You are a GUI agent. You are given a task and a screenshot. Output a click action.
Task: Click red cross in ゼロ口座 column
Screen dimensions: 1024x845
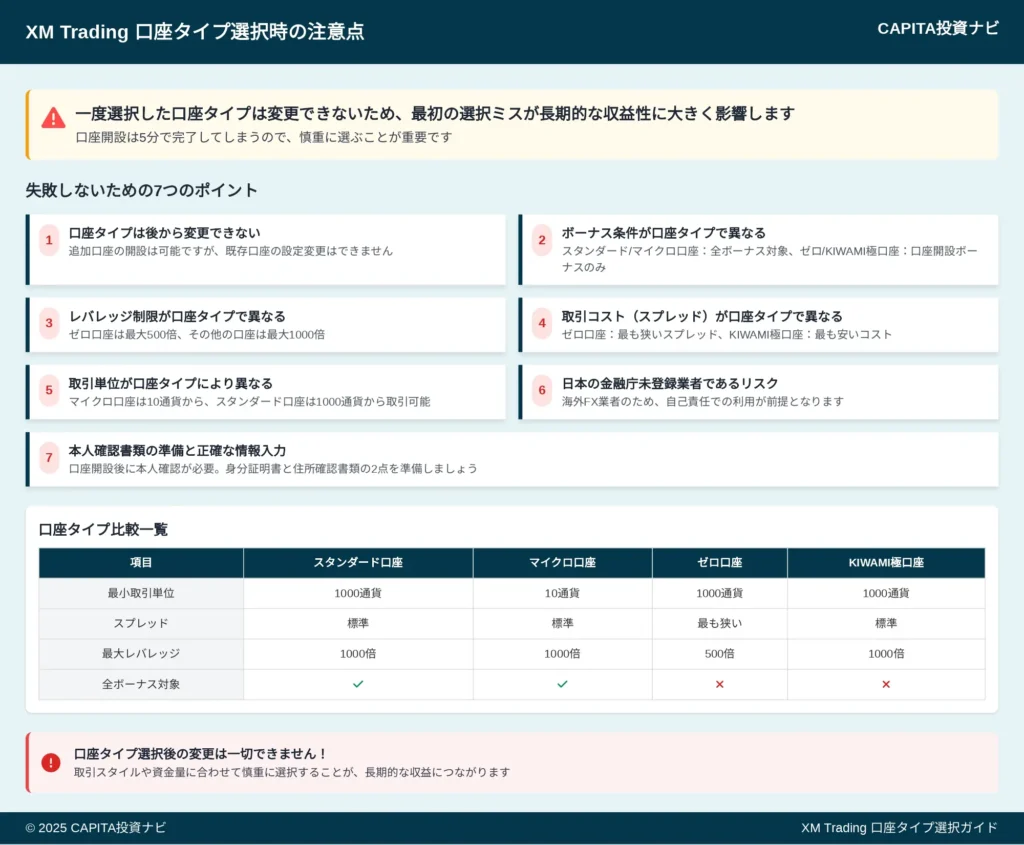click(720, 684)
